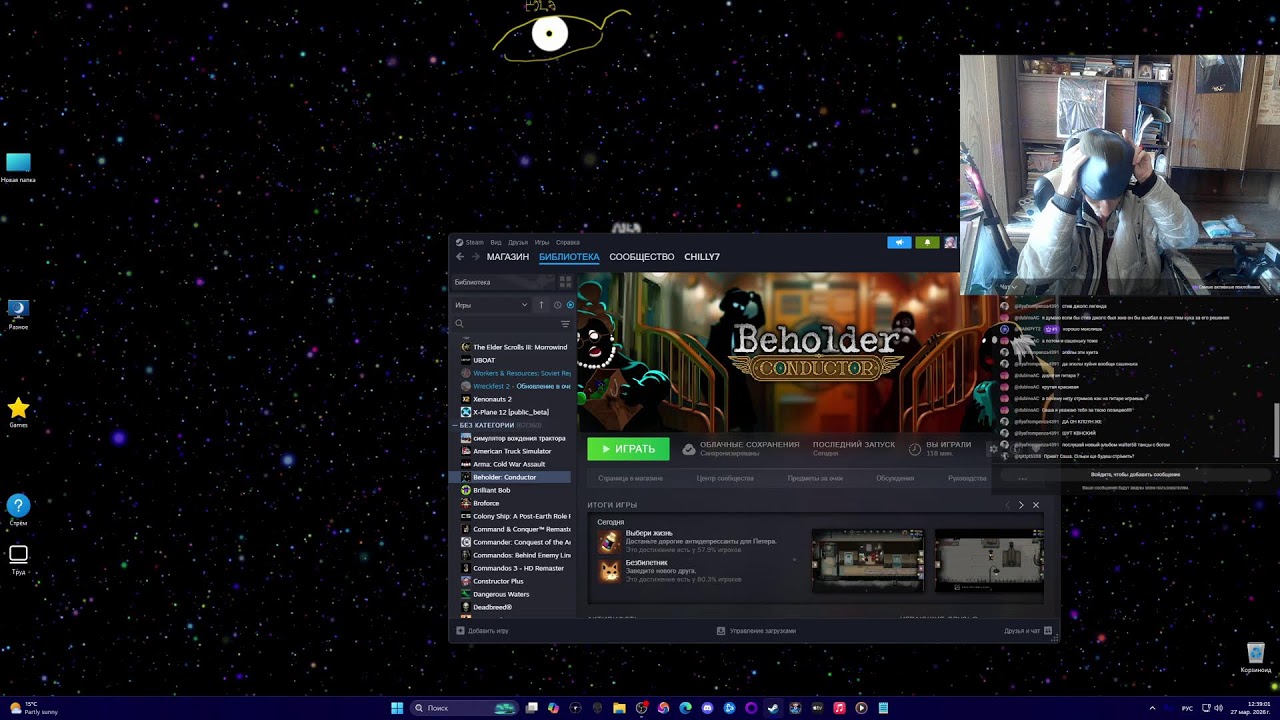
Task: Expand the Игры collection dropdown
Action: 491,305
